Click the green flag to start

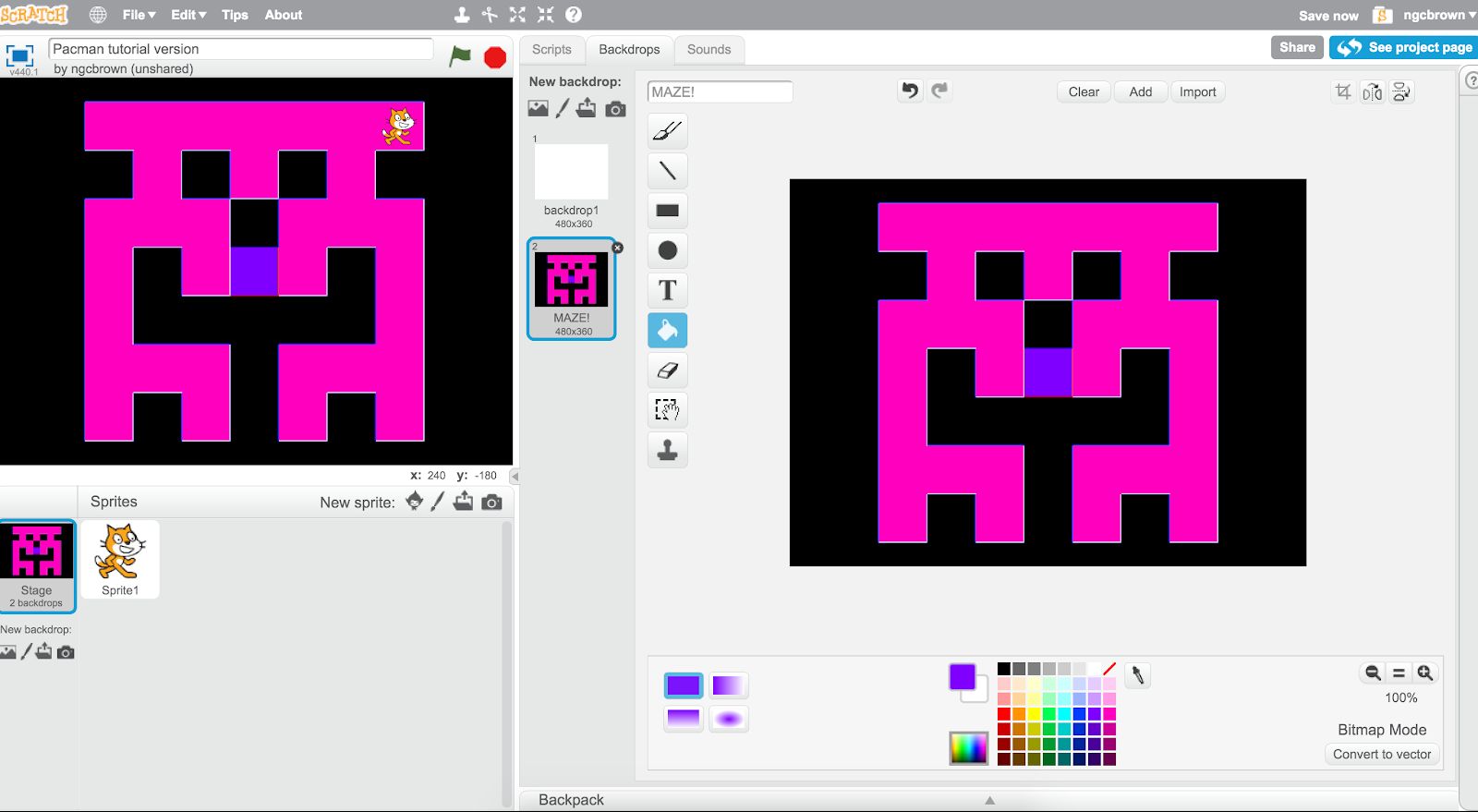460,56
